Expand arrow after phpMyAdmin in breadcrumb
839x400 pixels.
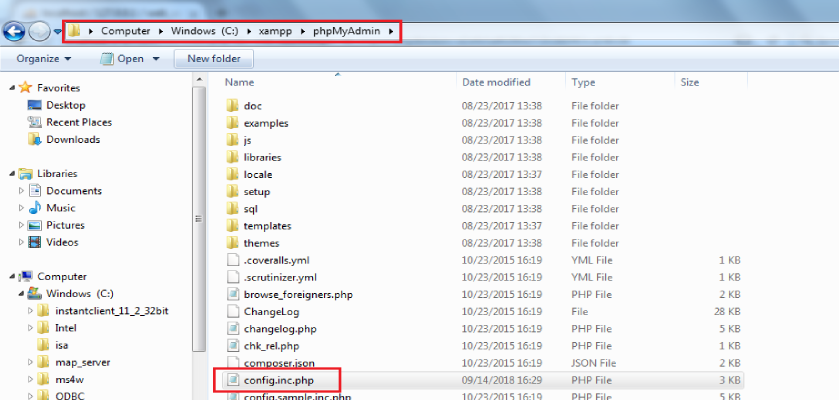tap(392, 31)
